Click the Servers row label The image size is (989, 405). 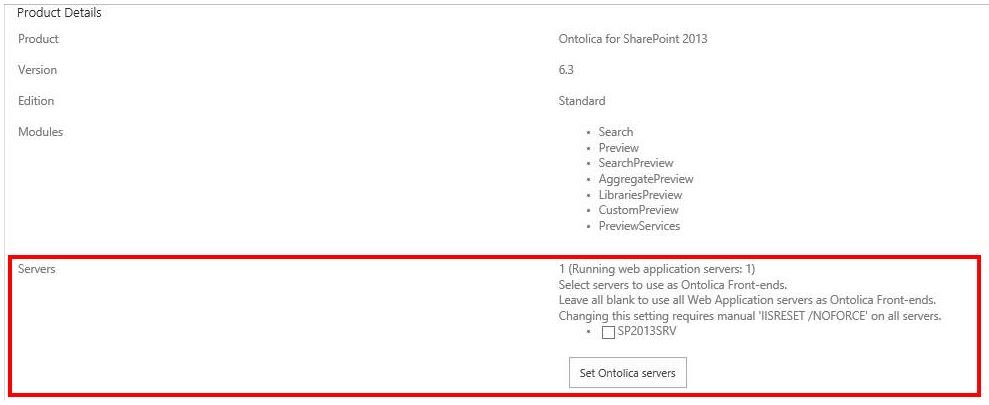(37, 269)
